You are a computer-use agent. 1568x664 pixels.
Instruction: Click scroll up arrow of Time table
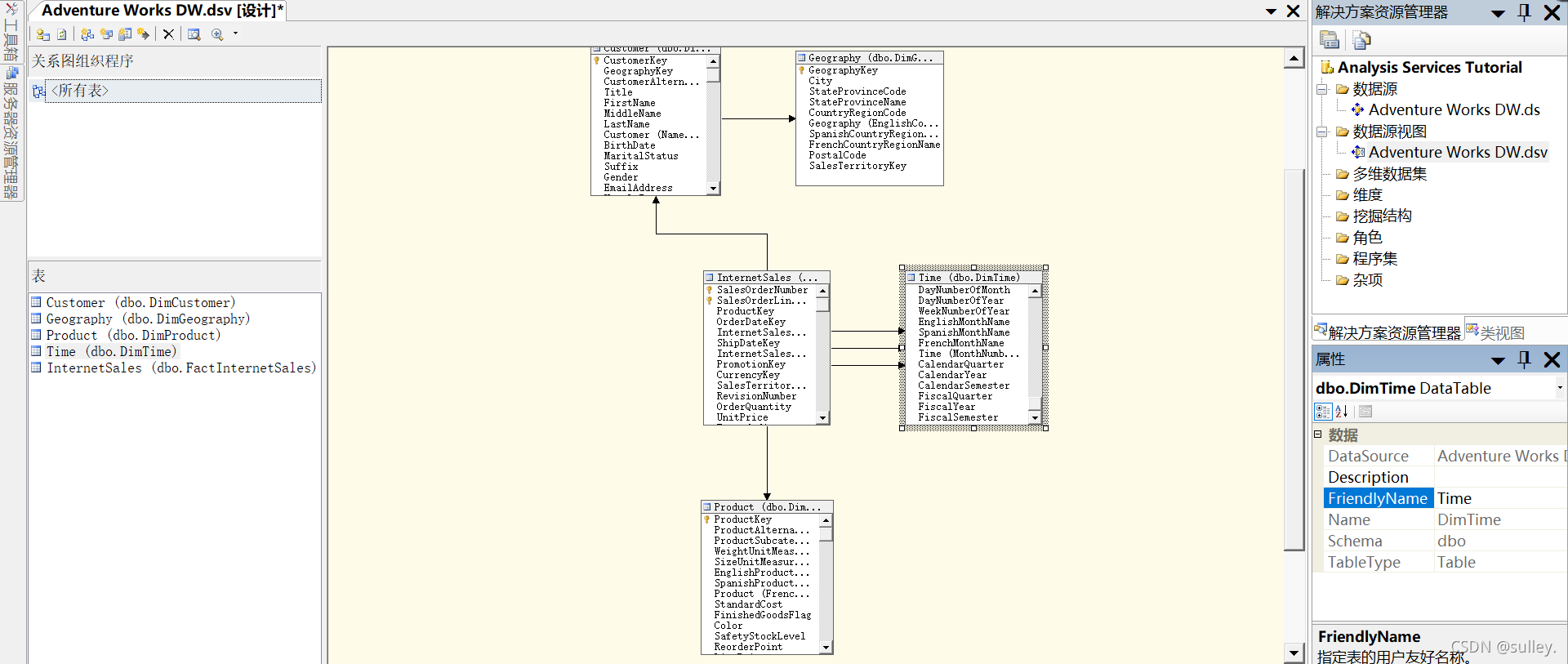pos(1035,291)
